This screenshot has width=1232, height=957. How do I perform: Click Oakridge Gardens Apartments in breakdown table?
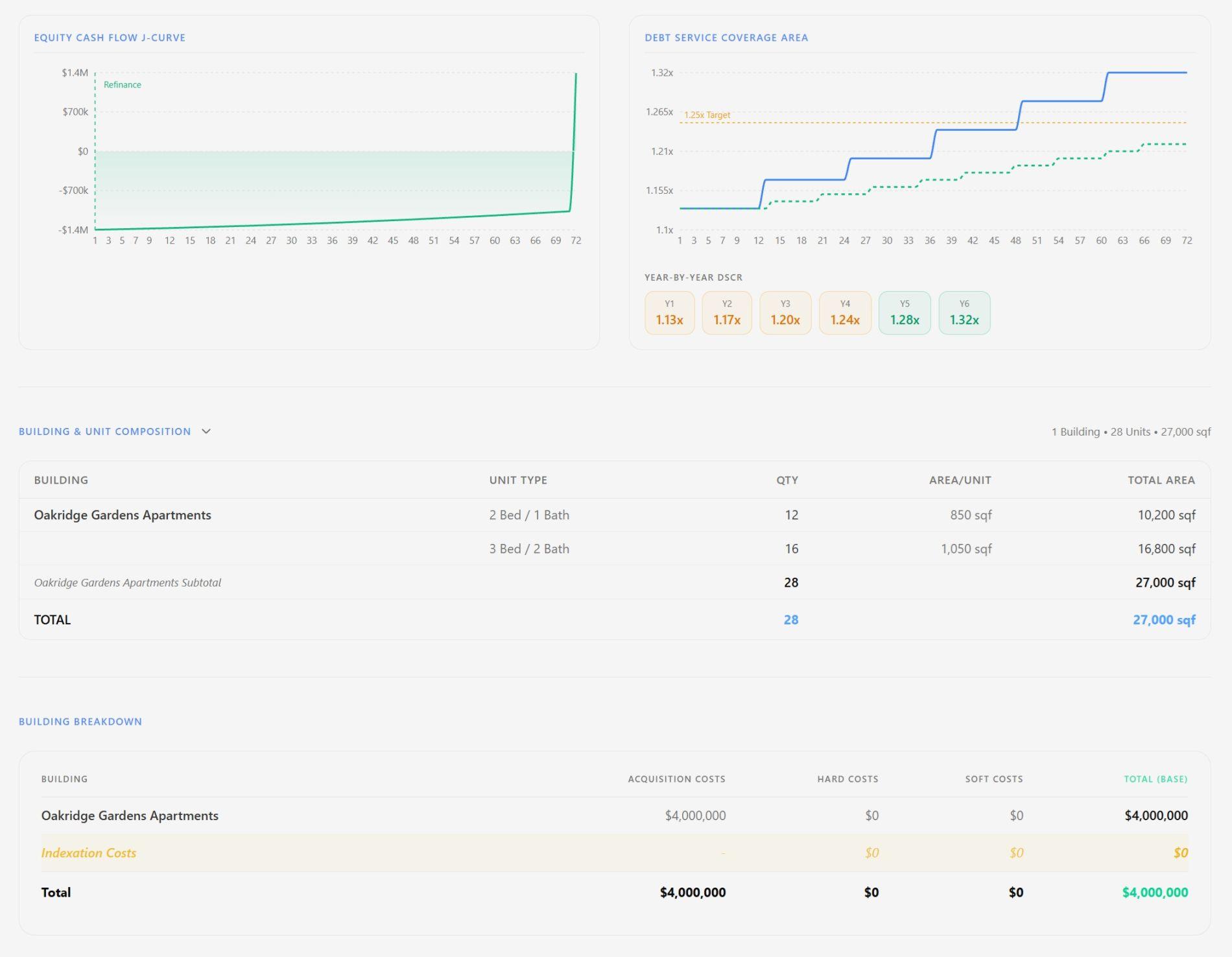pos(130,816)
